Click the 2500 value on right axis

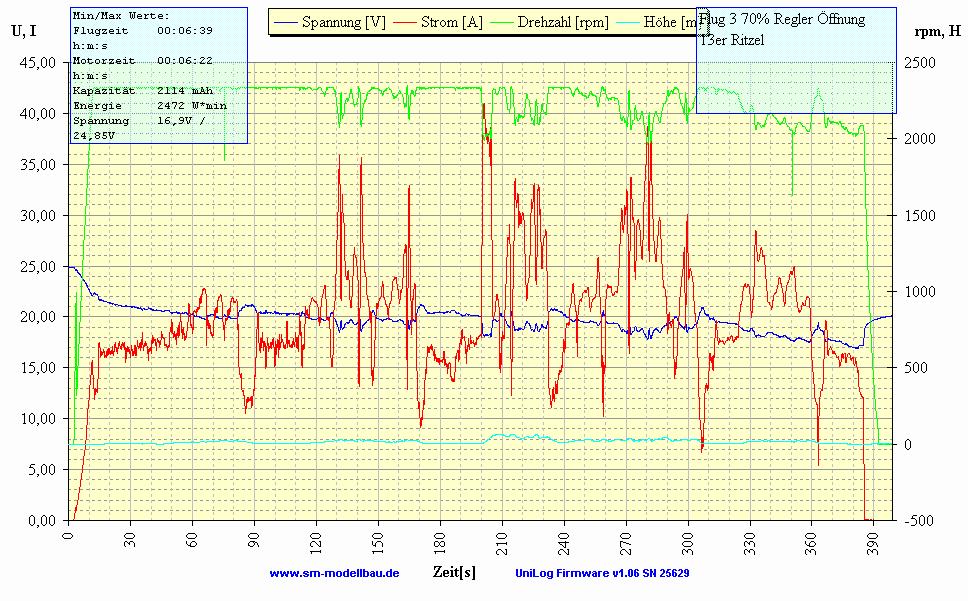tap(922, 62)
